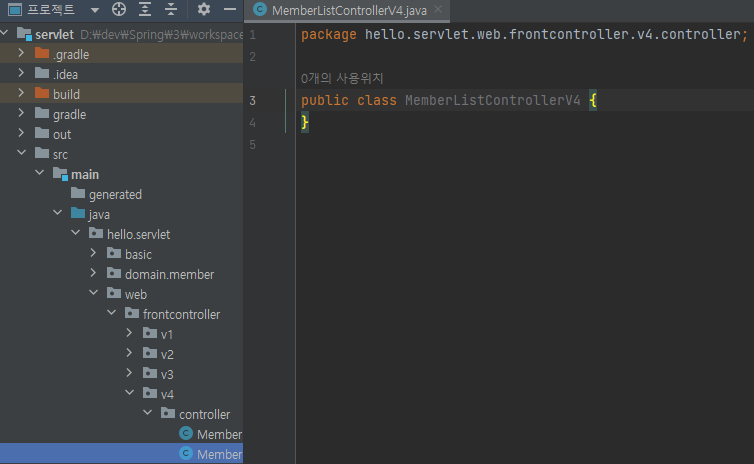Close the MemberListControllerV4.java tab
Screen dimensions: 754x464
click(438, 9)
